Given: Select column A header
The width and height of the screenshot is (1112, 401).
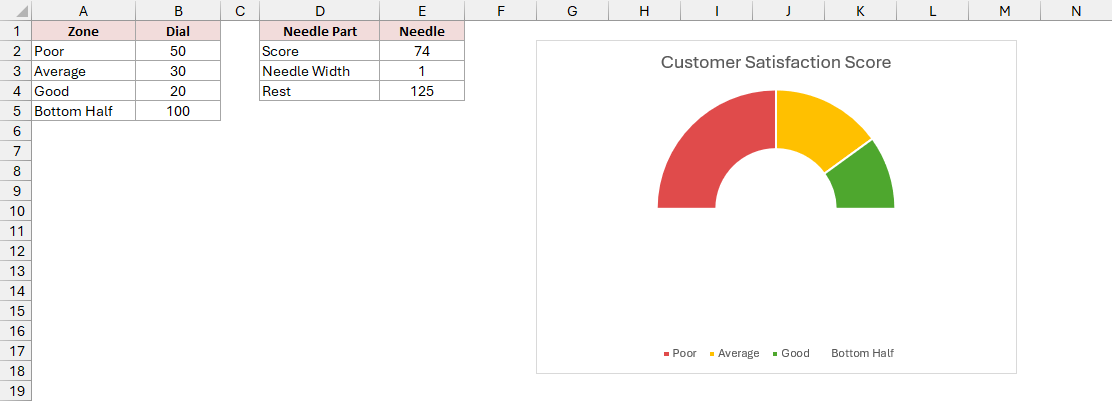Looking at the screenshot, I should pyautogui.click(x=84, y=11).
